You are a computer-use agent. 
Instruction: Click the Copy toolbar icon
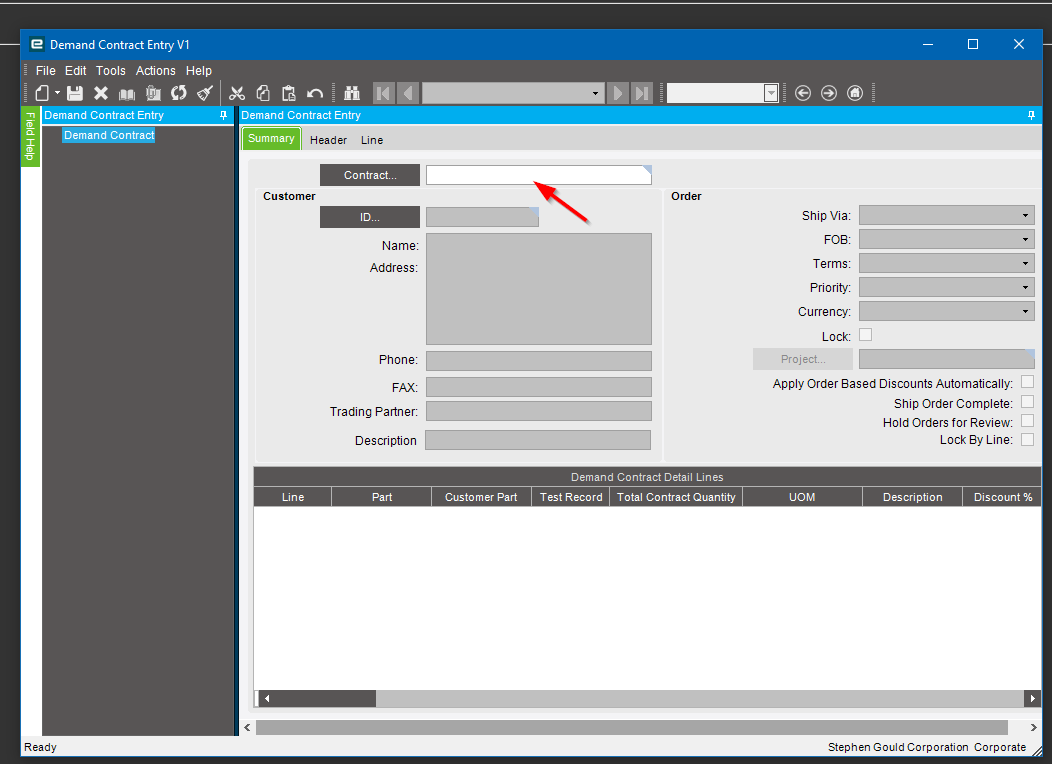point(263,93)
